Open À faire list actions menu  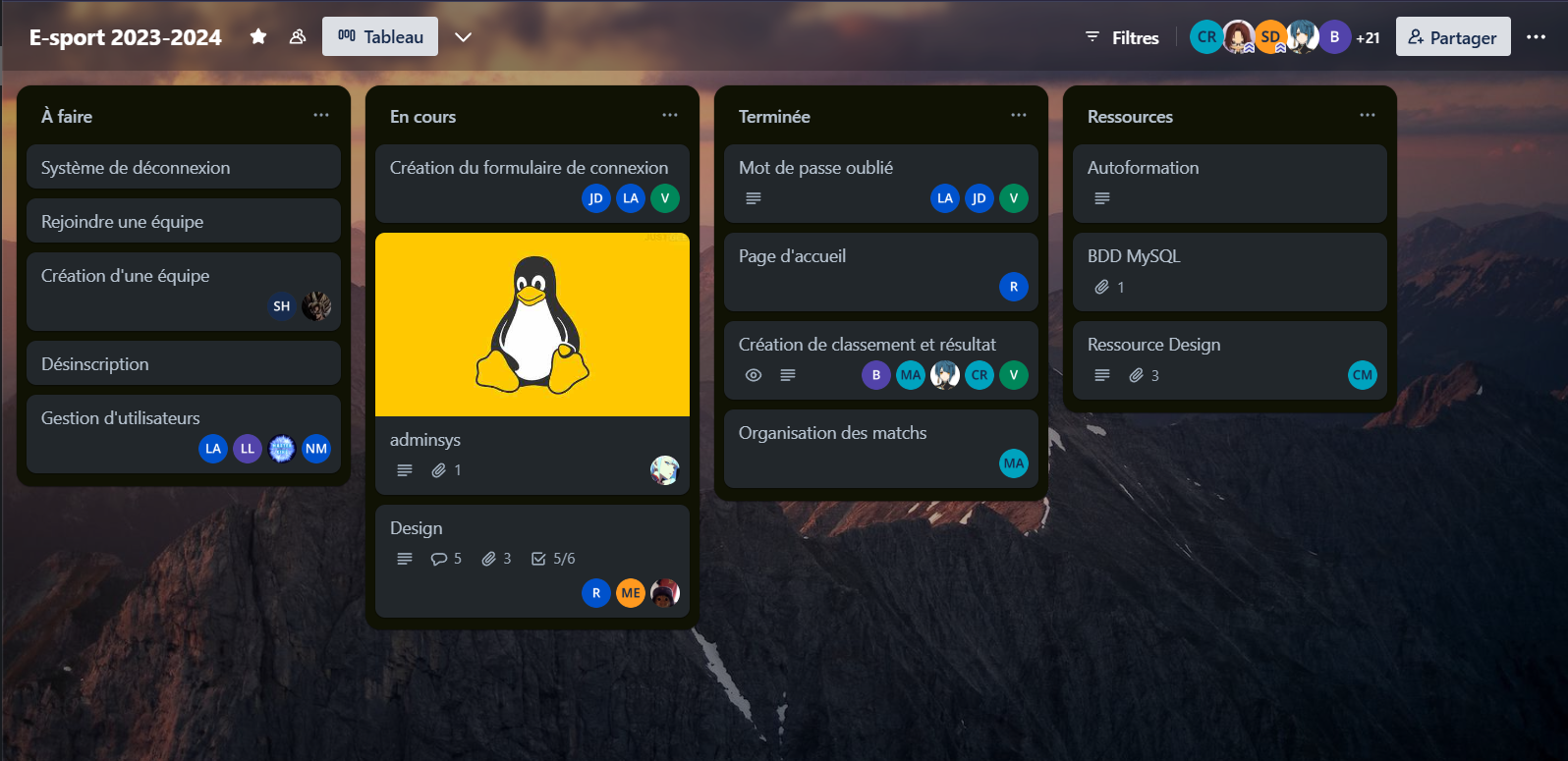(321, 115)
